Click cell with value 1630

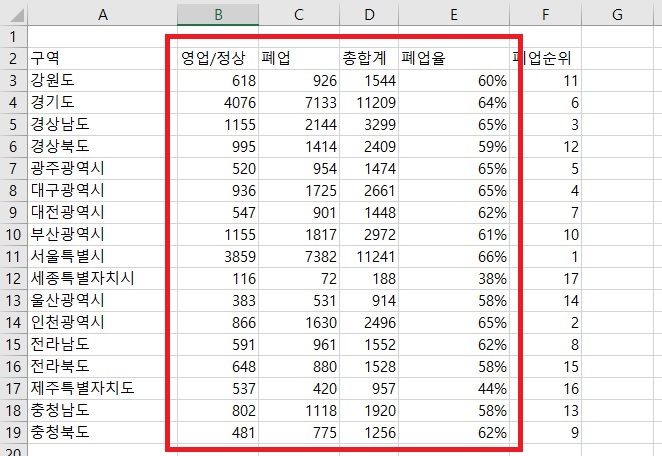pos(299,322)
